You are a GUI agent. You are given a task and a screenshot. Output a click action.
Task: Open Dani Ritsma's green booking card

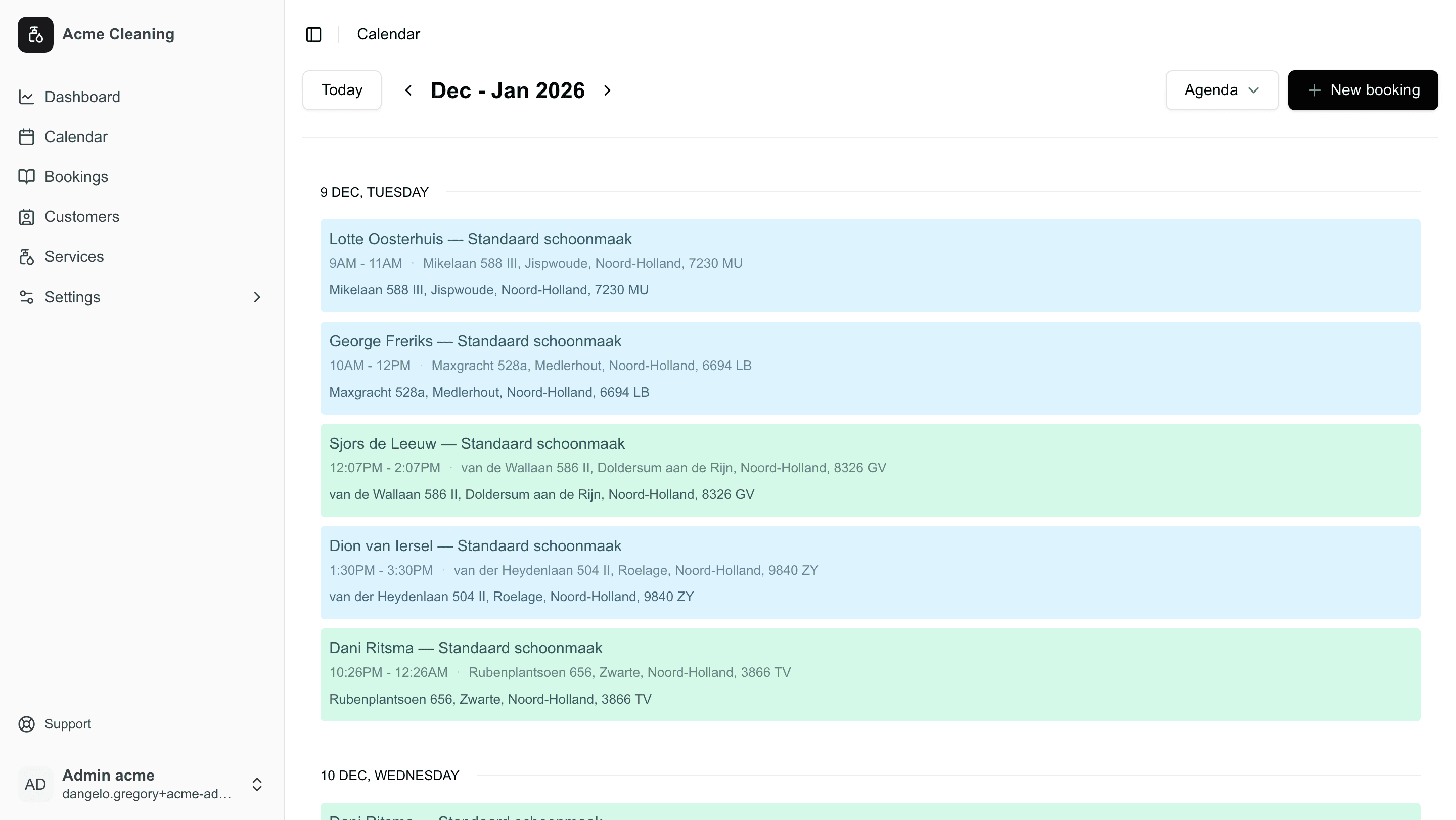point(871,674)
